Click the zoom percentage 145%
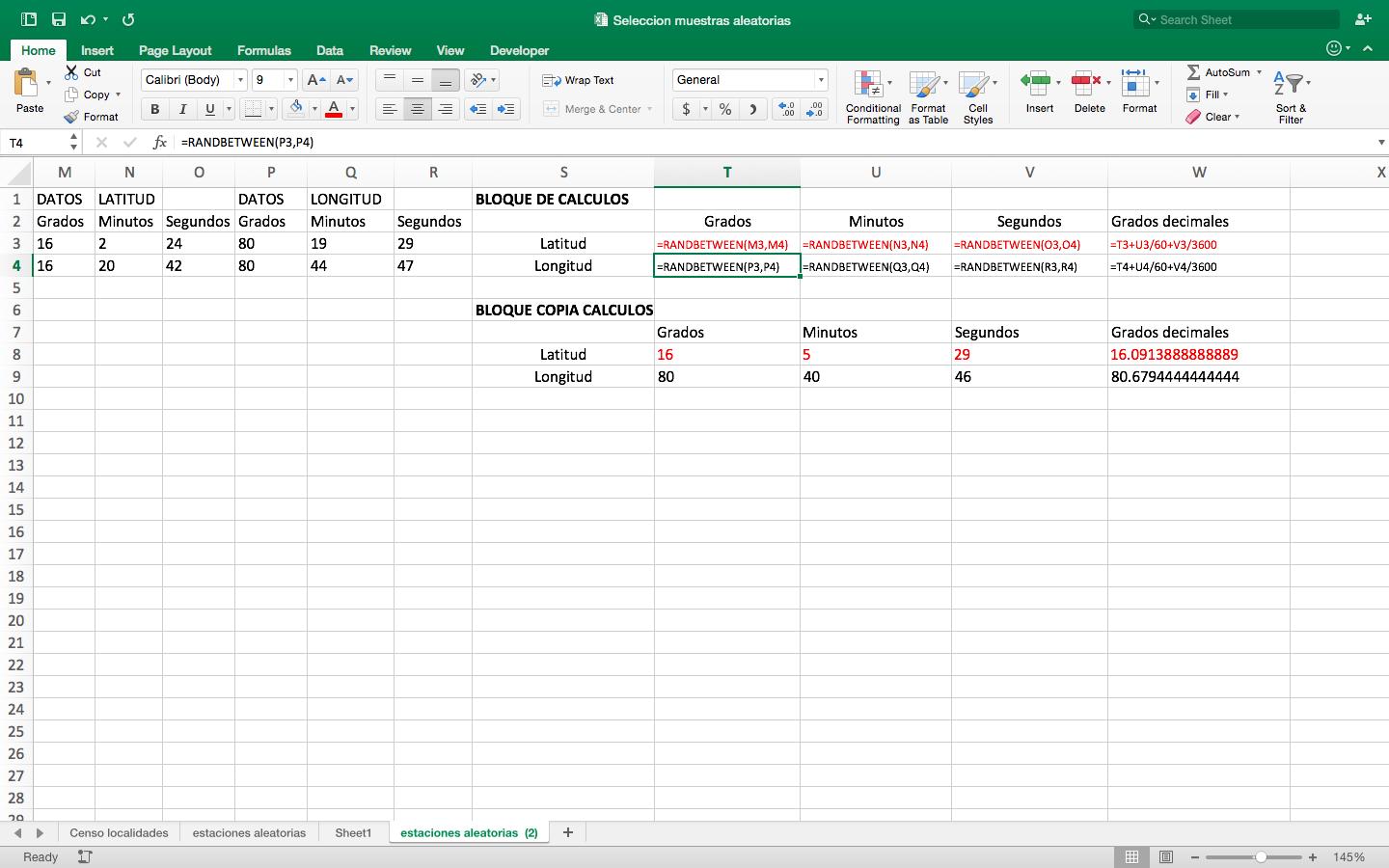 pyautogui.click(x=1348, y=856)
